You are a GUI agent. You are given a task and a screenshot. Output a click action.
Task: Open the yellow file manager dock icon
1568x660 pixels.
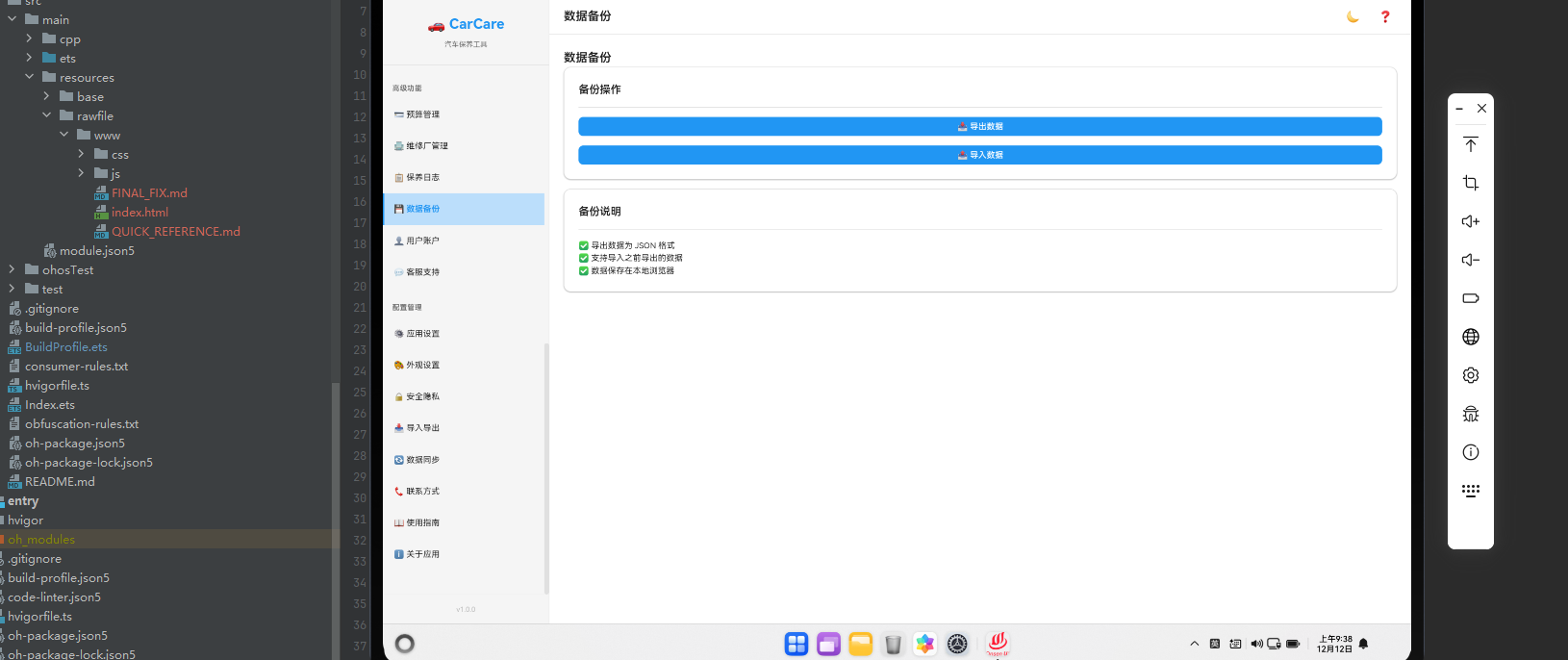click(x=861, y=644)
